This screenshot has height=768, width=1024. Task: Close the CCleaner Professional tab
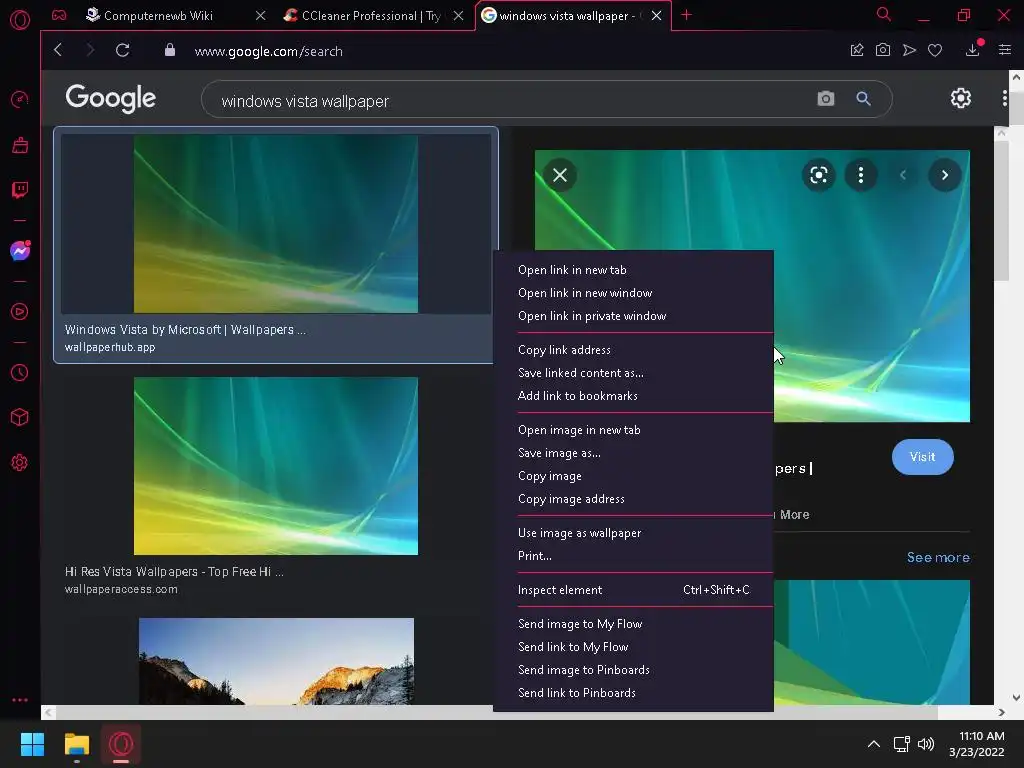[458, 16]
